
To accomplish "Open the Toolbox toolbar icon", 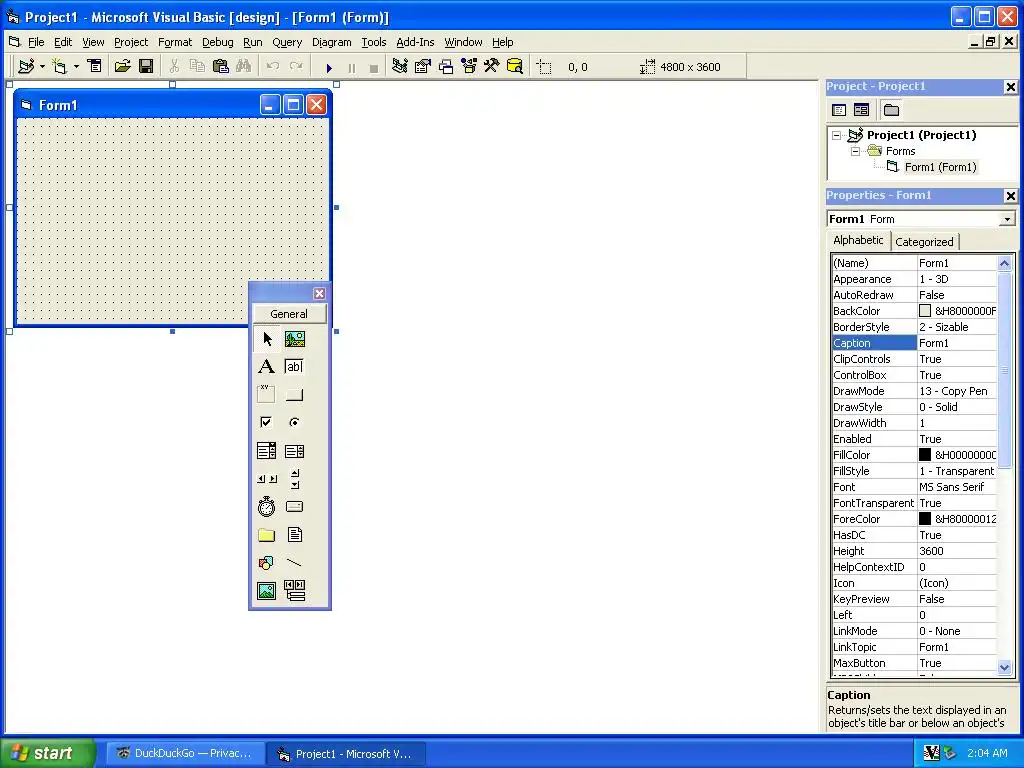I will tap(491, 66).
